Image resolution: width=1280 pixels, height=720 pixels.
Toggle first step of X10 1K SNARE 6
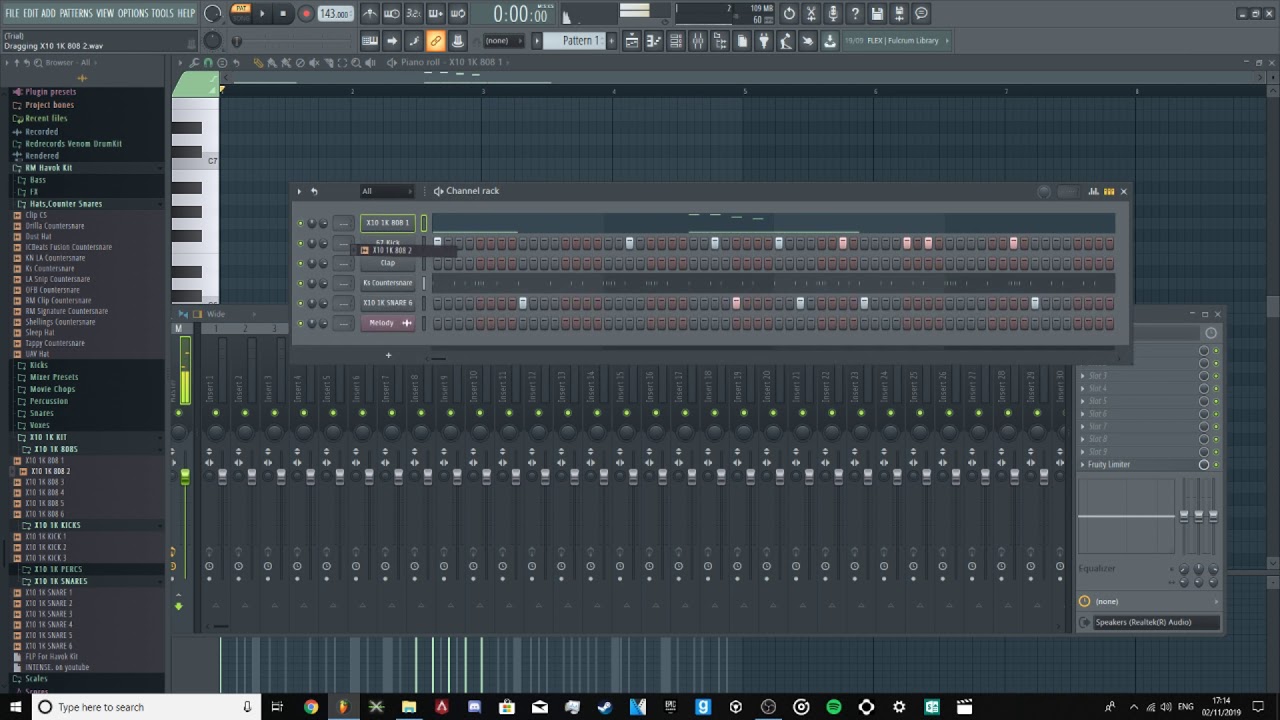[x=437, y=303]
